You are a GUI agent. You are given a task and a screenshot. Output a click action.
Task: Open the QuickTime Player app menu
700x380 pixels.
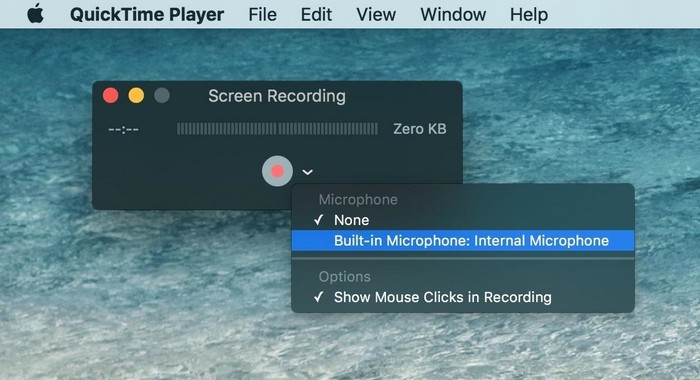click(147, 14)
